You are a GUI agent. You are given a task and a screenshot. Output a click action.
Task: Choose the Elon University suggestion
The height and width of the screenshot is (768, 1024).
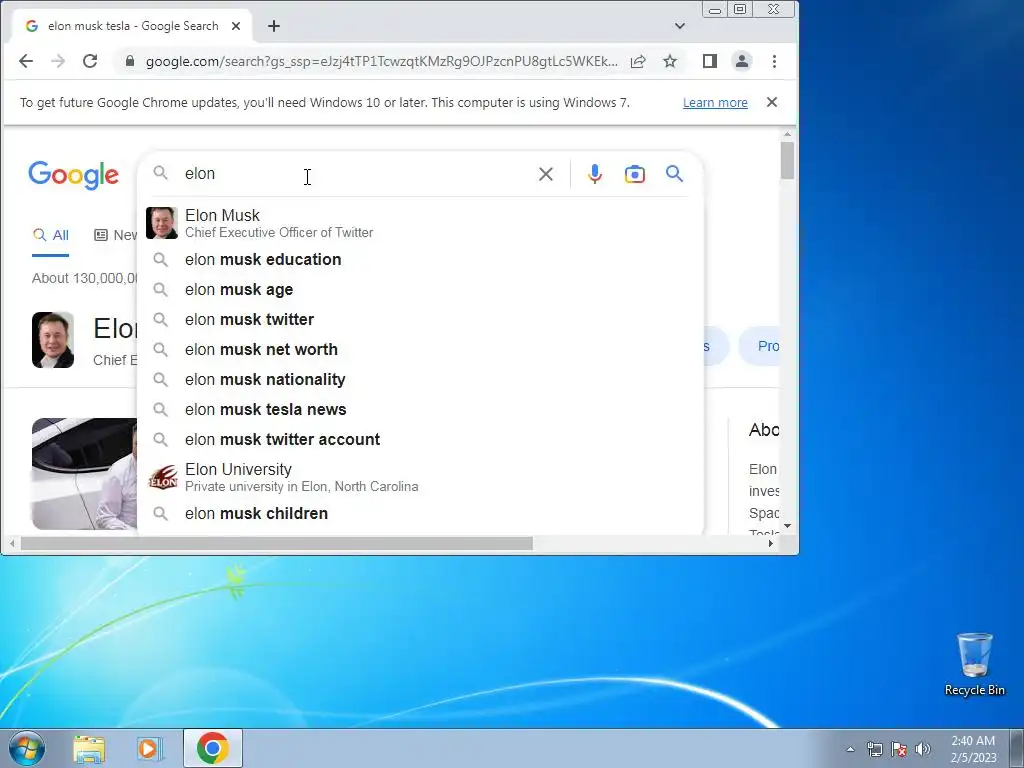pyautogui.click(x=421, y=477)
